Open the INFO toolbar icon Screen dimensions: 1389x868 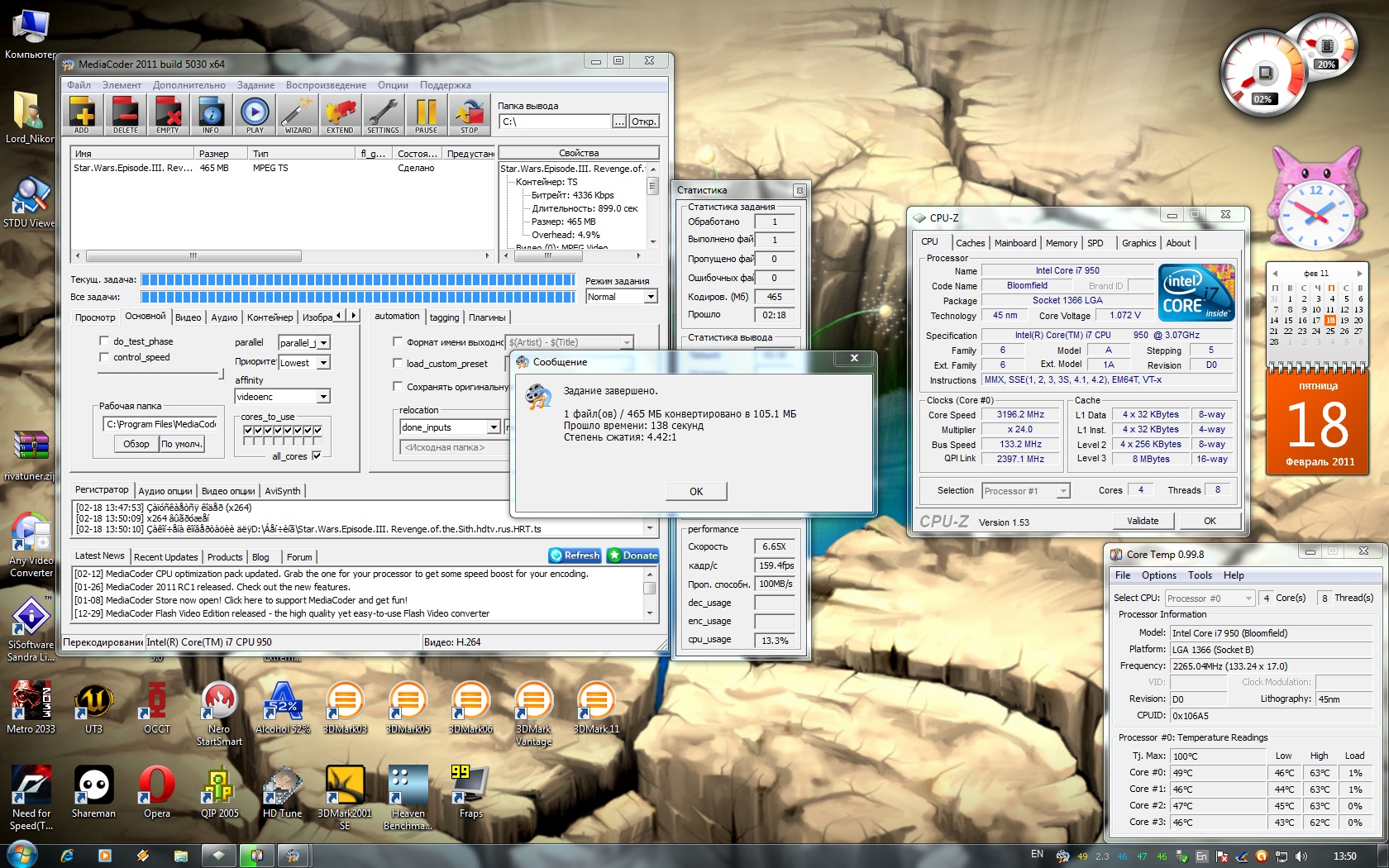click(211, 115)
